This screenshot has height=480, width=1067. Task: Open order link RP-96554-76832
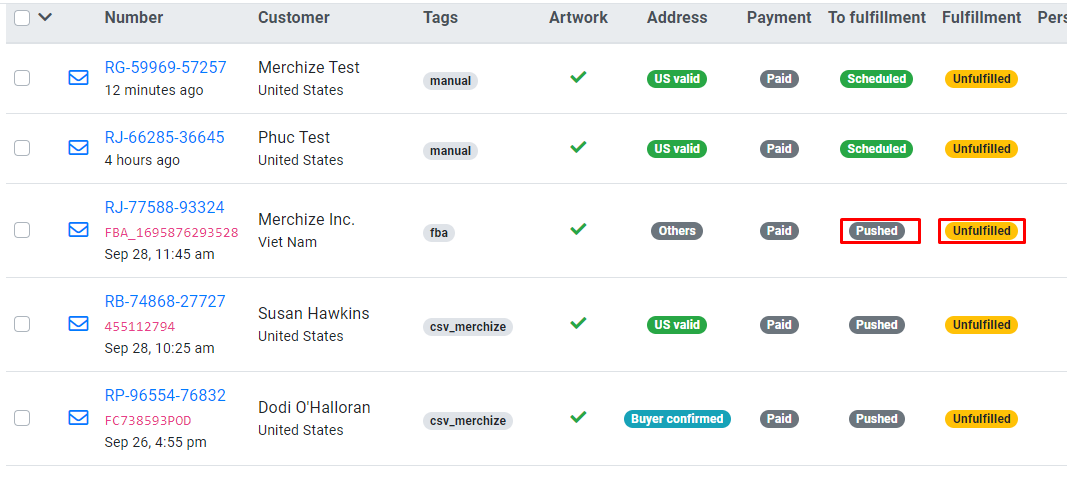pyautogui.click(x=165, y=396)
